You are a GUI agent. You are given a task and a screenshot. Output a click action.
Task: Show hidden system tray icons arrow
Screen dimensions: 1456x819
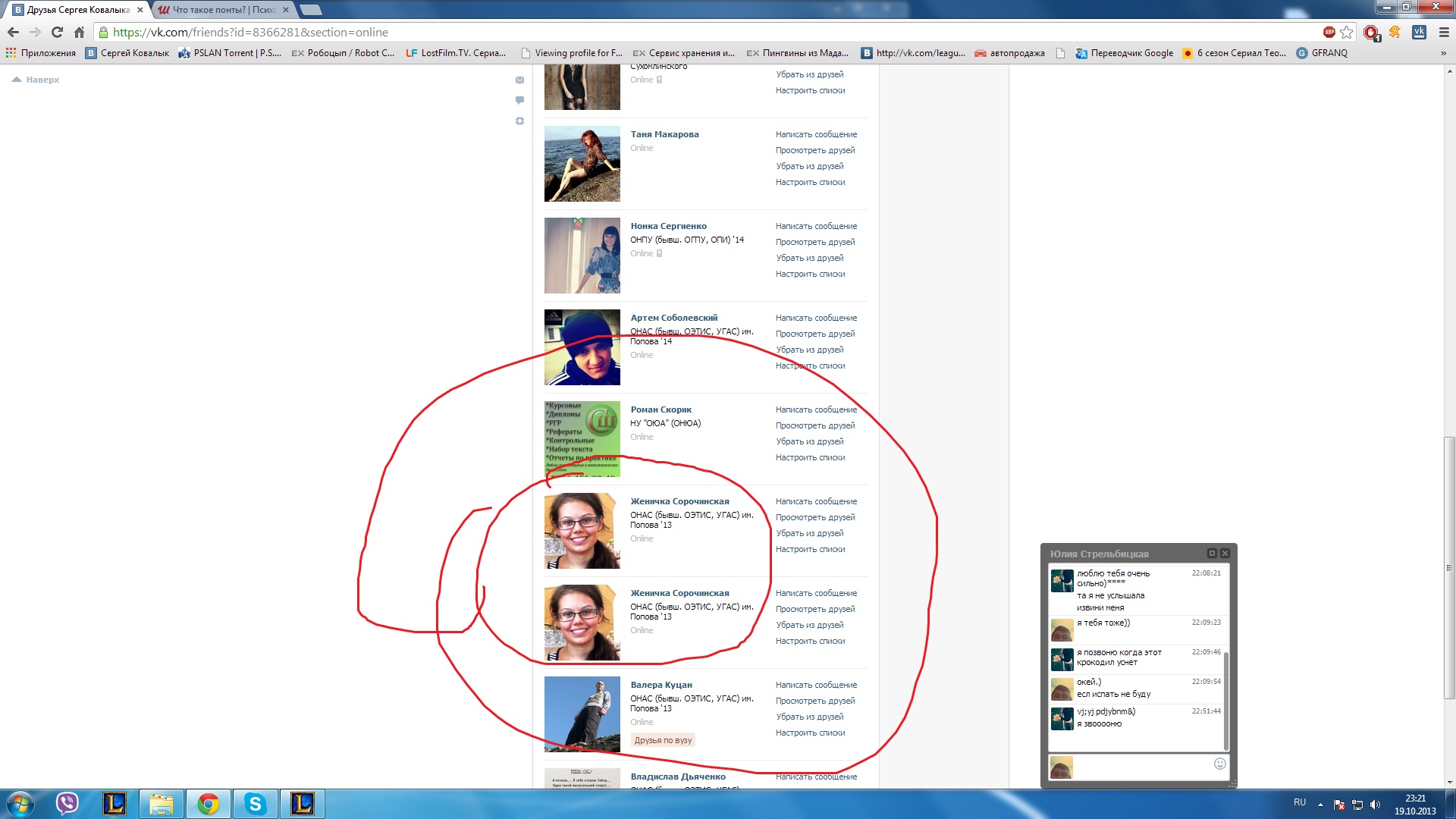1320,804
